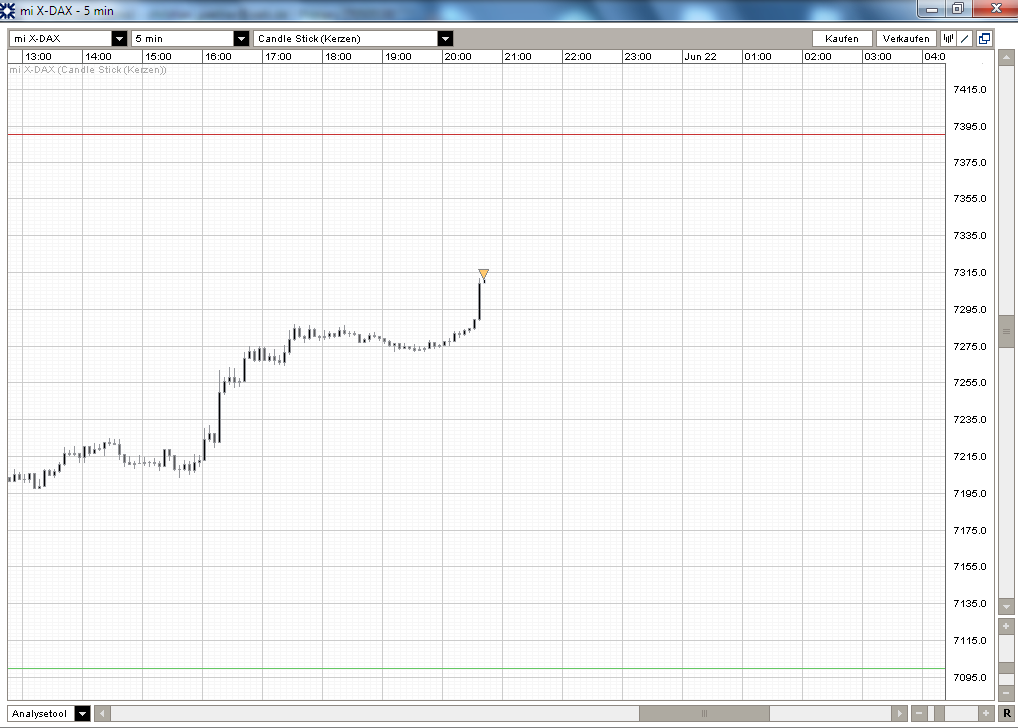Click the 7315.0 price axis label

969,272
